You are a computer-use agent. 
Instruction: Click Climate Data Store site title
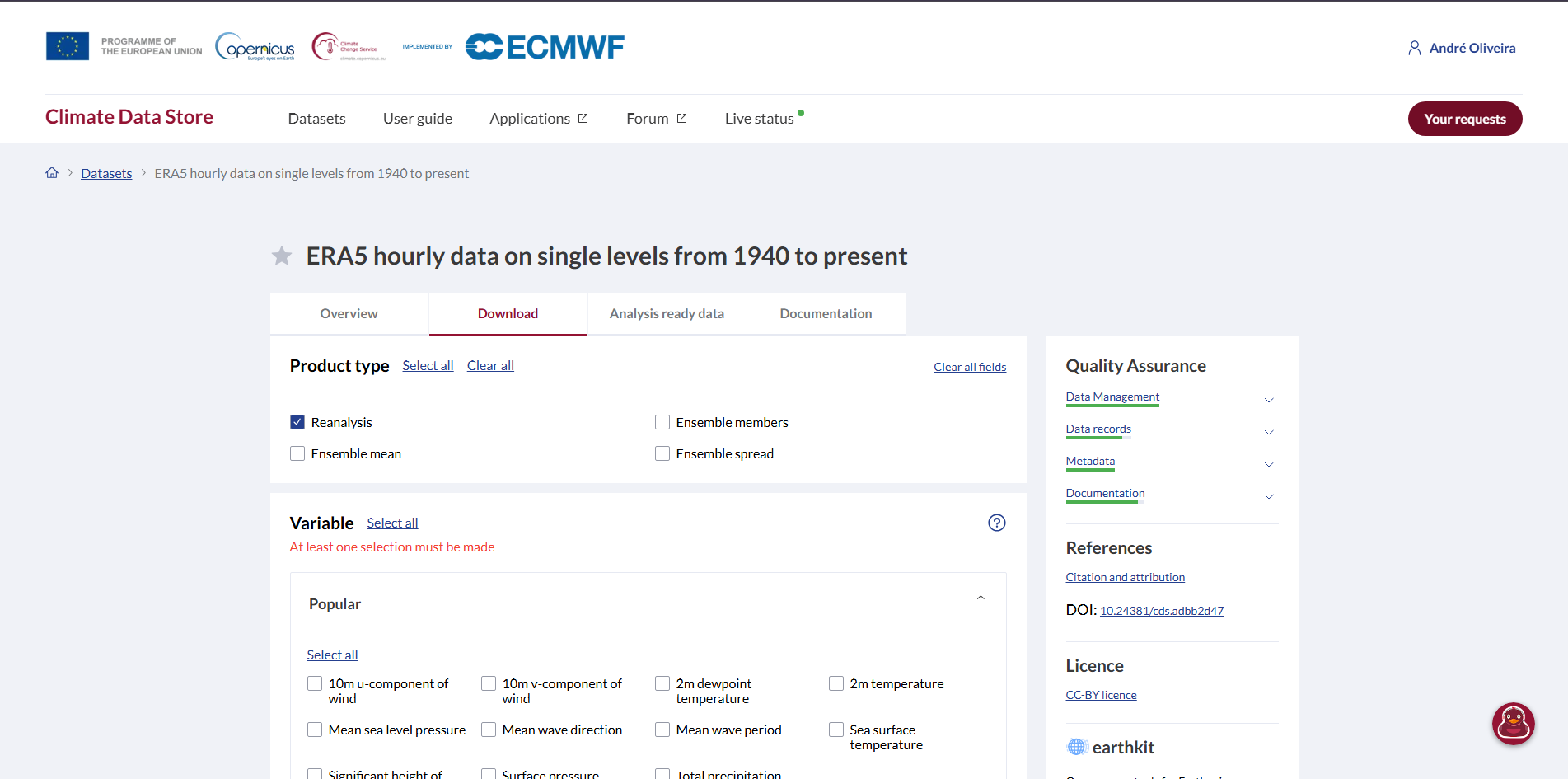pyautogui.click(x=129, y=117)
